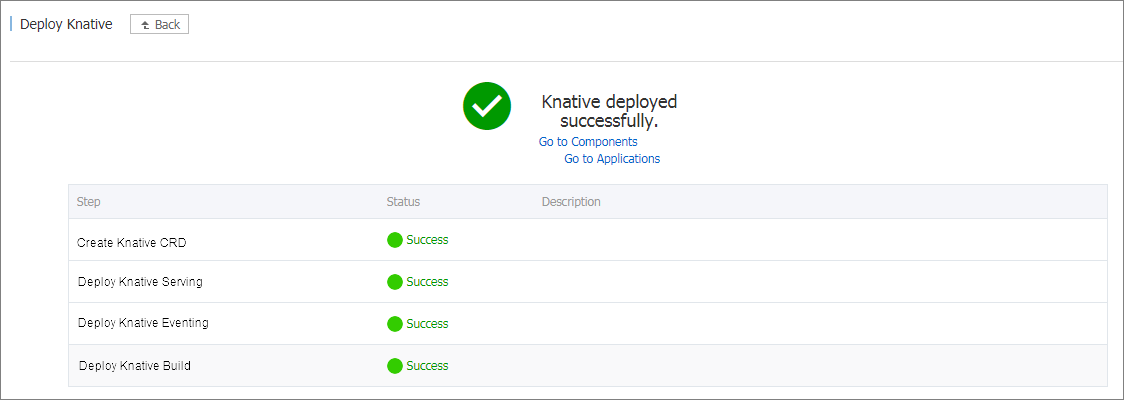Click the Status column header
This screenshot has height=400, width=1124.
tap(403, 202)
